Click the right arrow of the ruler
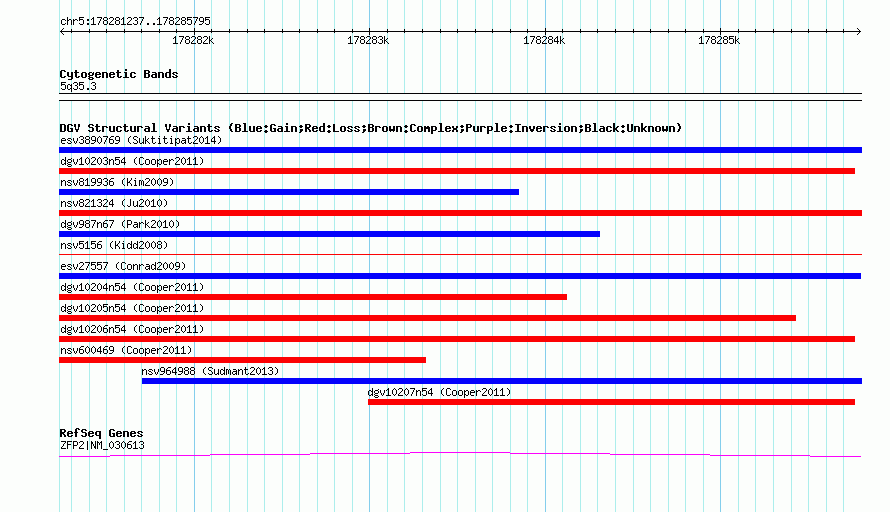890x512 pixels. [858, 32]
